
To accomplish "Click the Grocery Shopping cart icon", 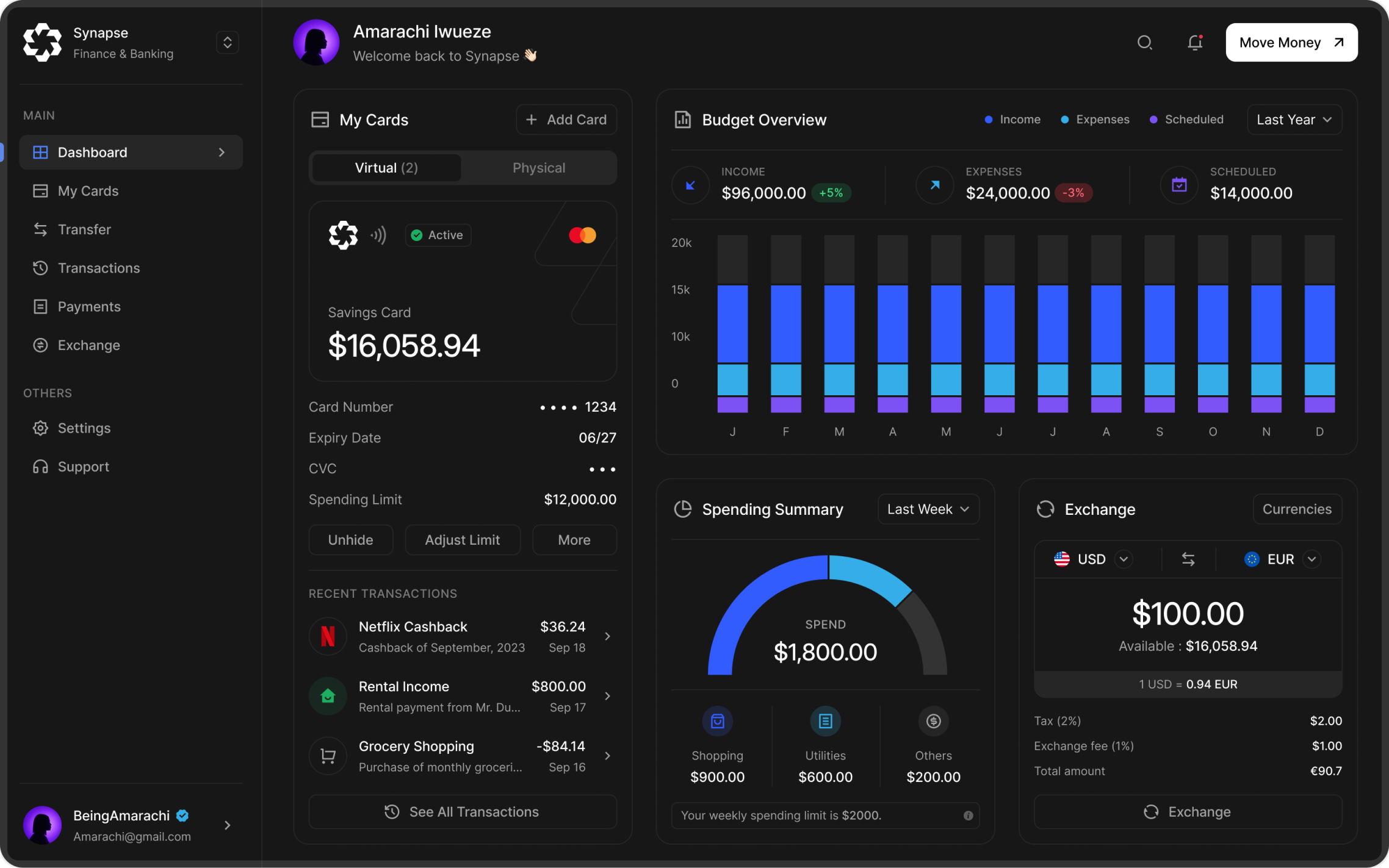I will point(328,756).
